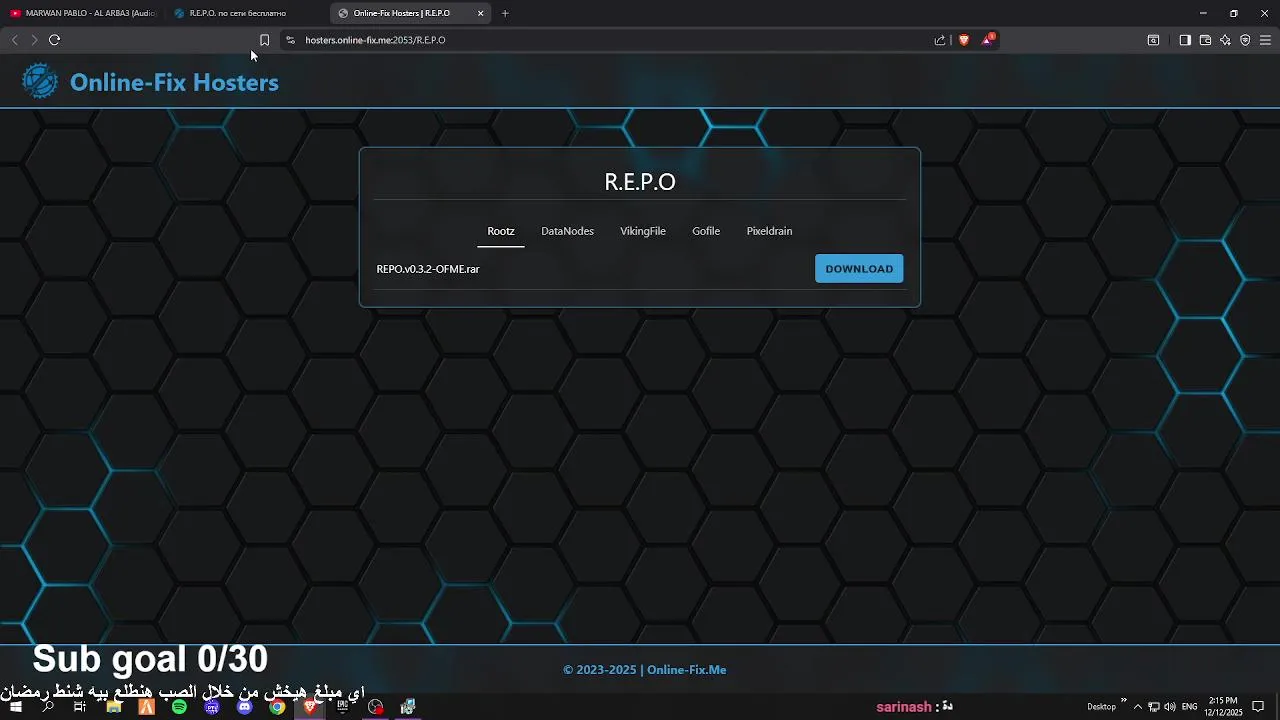The width and height of the screenshot is (1280, 720).
Task: Open the browser hamburger menu
Action: click(x=1265, y=40)
